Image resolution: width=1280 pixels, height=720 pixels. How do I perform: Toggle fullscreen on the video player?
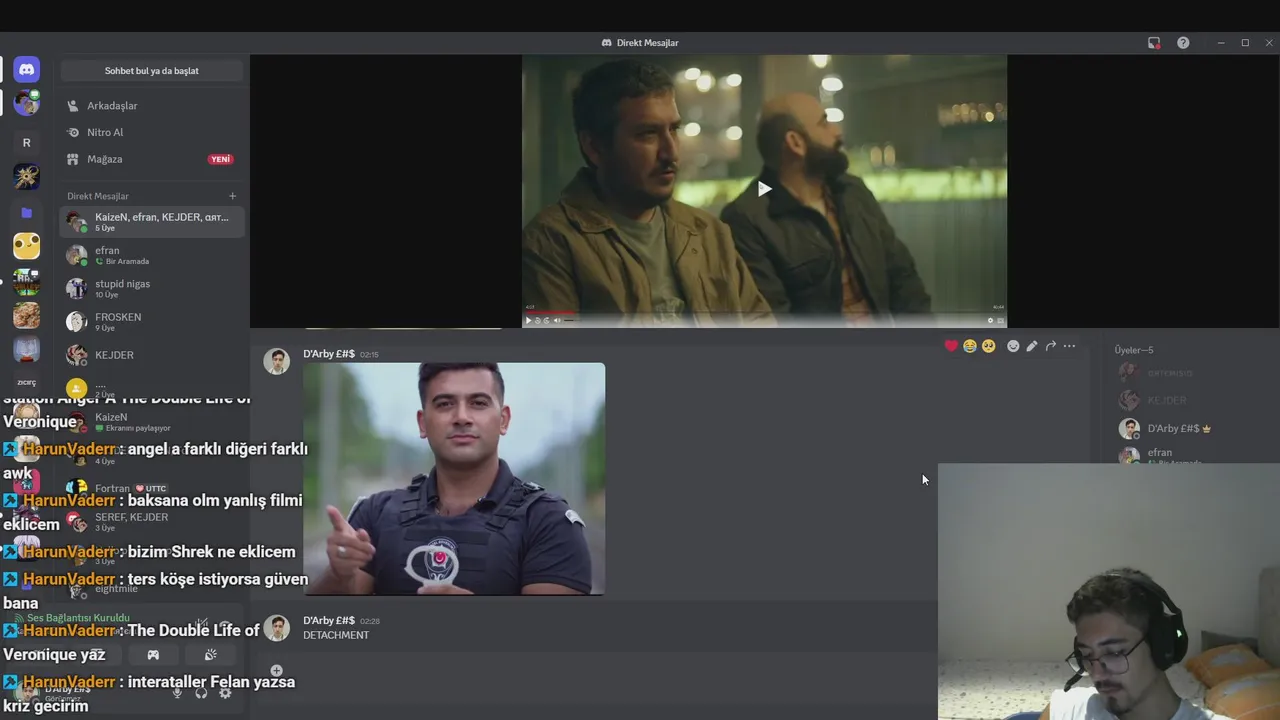click(1001, 320)
